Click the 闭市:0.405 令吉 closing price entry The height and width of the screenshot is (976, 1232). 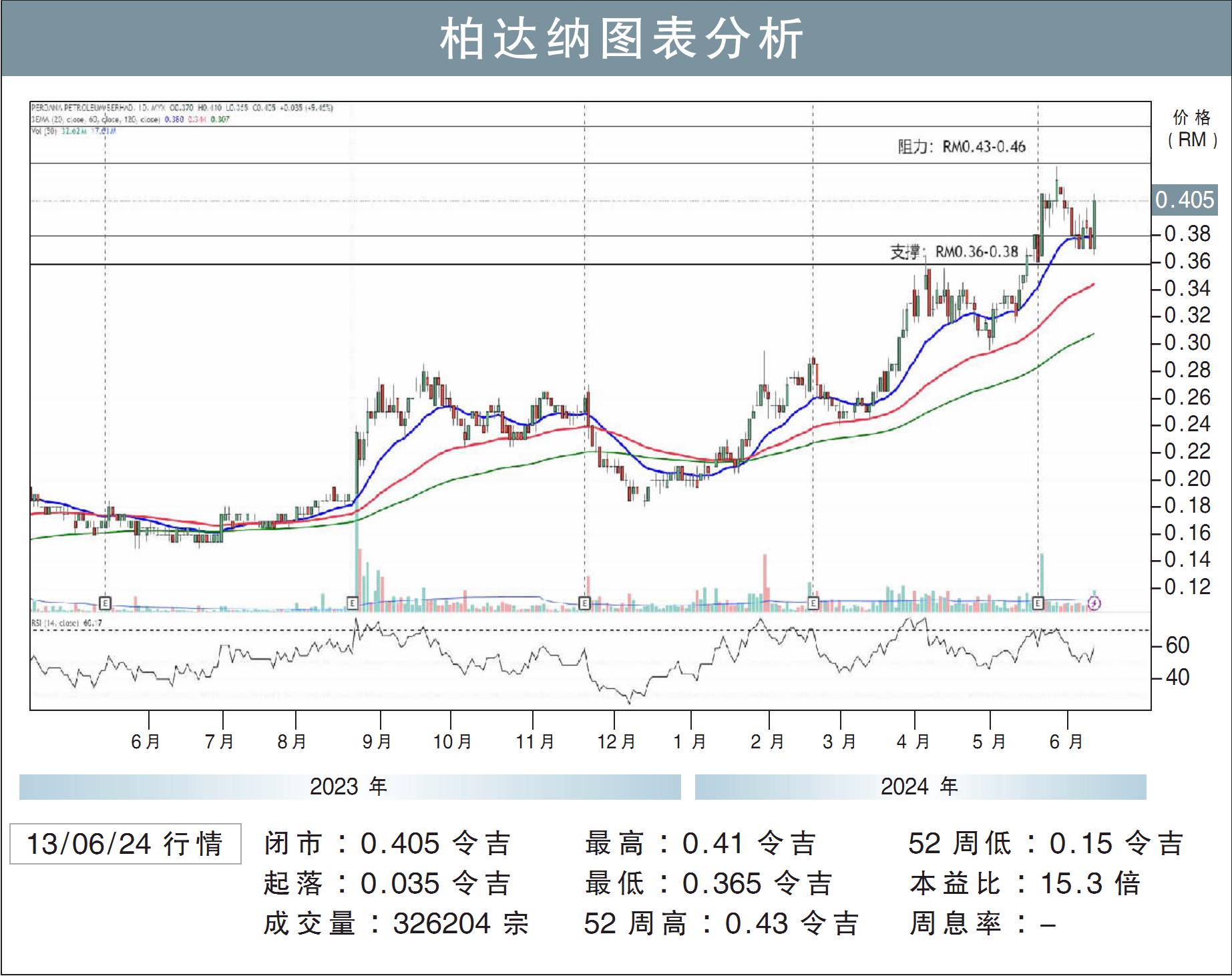tap(387, 844)
